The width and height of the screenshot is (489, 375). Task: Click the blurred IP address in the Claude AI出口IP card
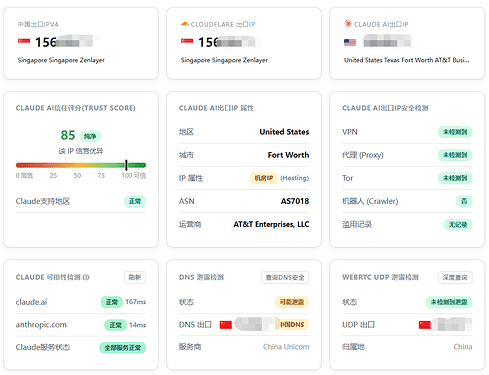coord(387,42)
